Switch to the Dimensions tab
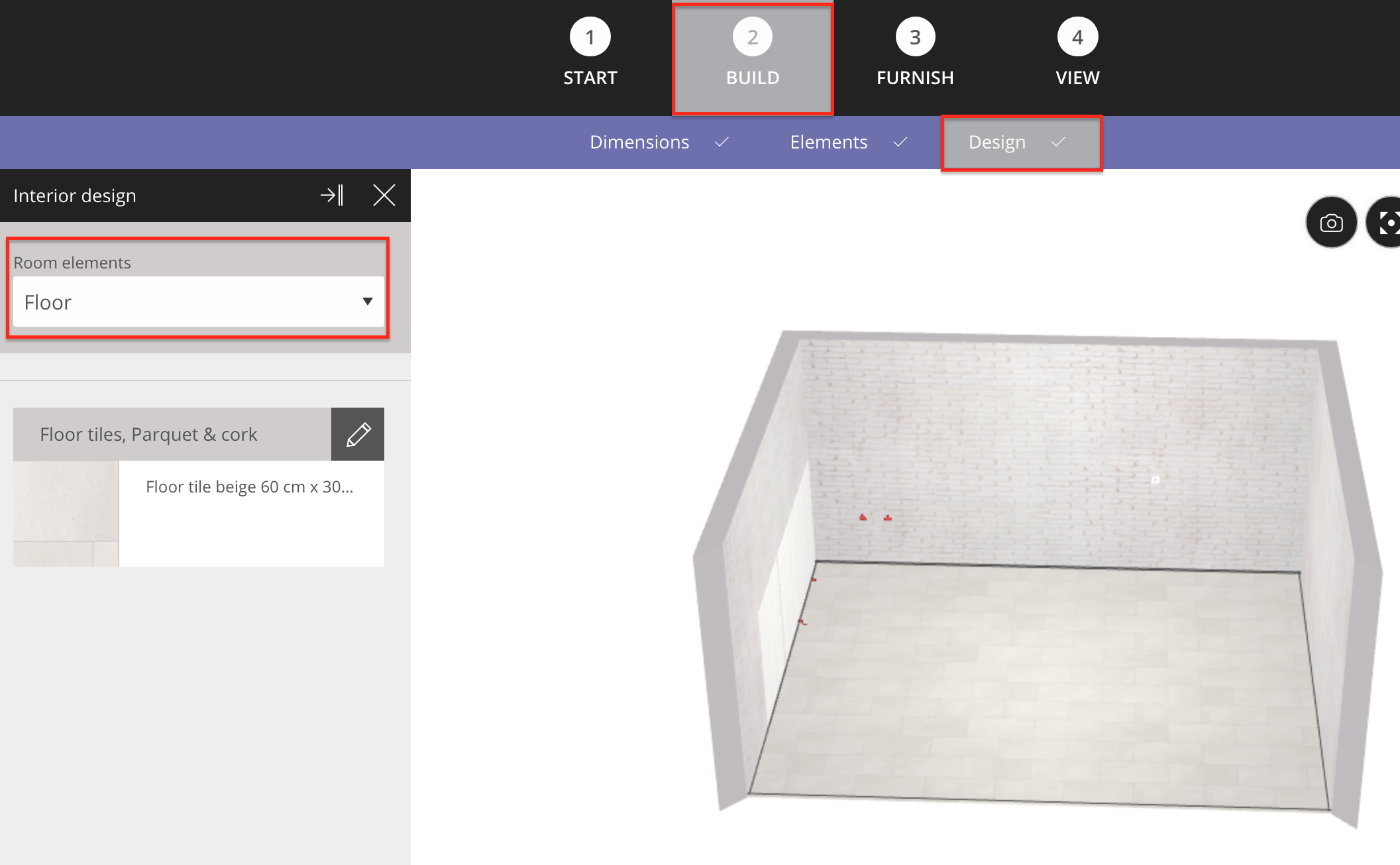 point(639,142)
